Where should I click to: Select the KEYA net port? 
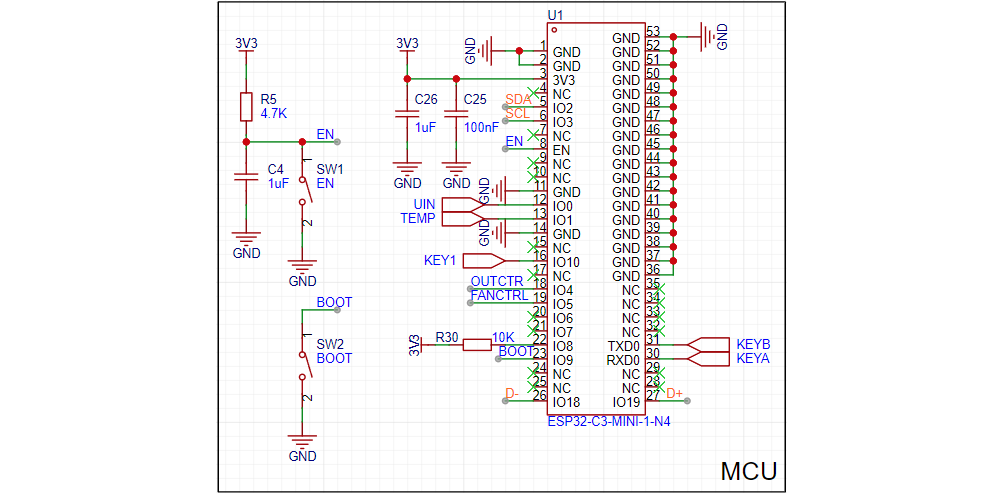708,359
